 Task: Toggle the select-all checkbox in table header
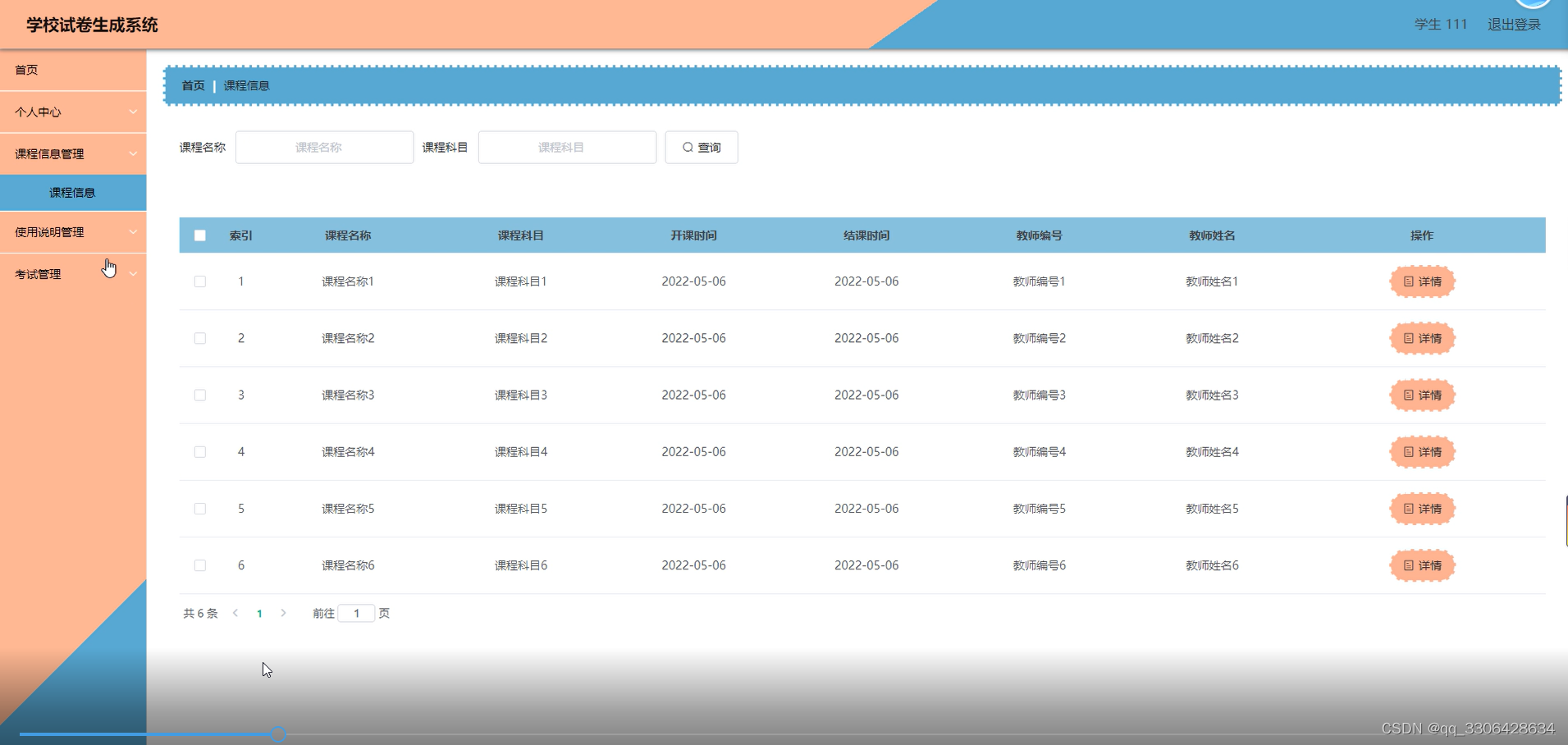199,235
